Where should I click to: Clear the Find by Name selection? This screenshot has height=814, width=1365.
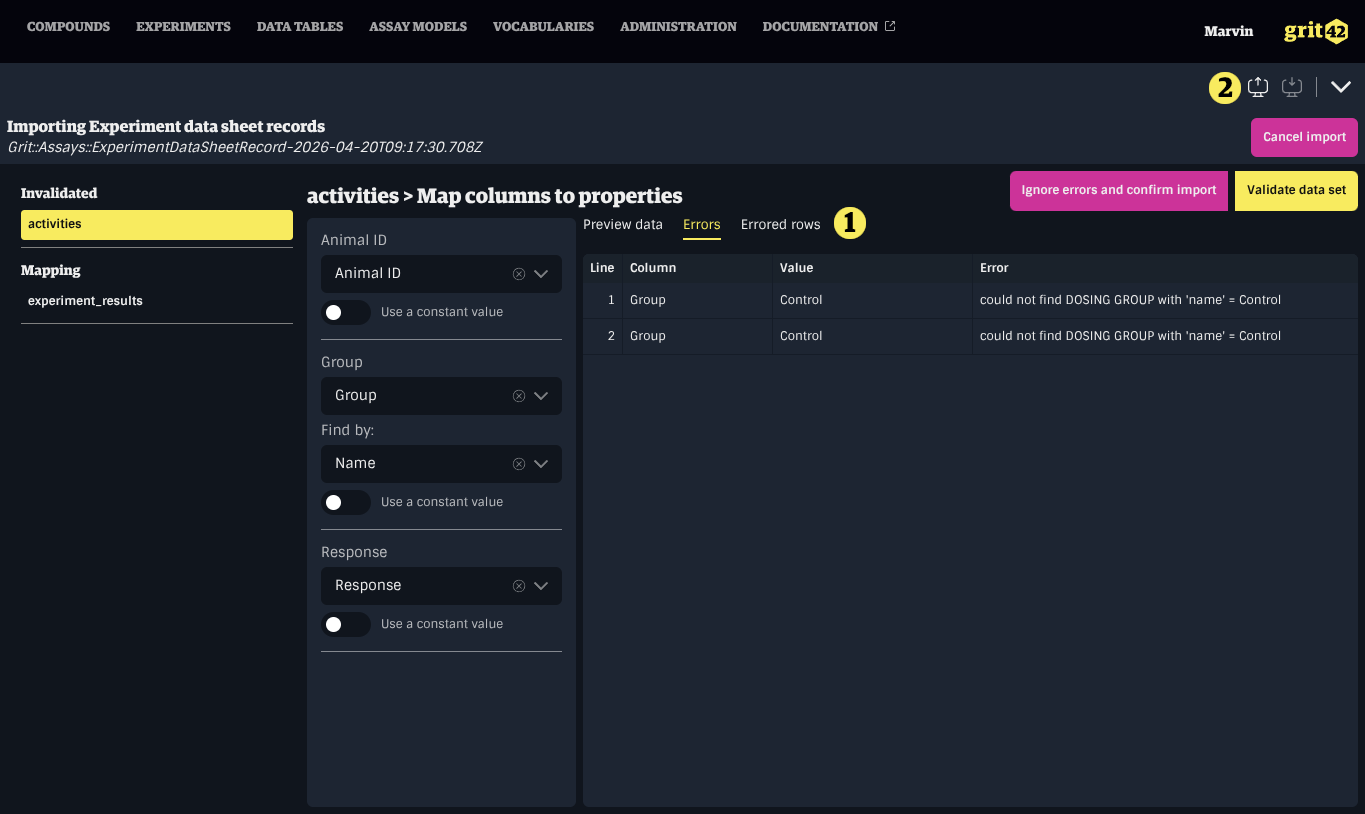(x=519, y=464)
